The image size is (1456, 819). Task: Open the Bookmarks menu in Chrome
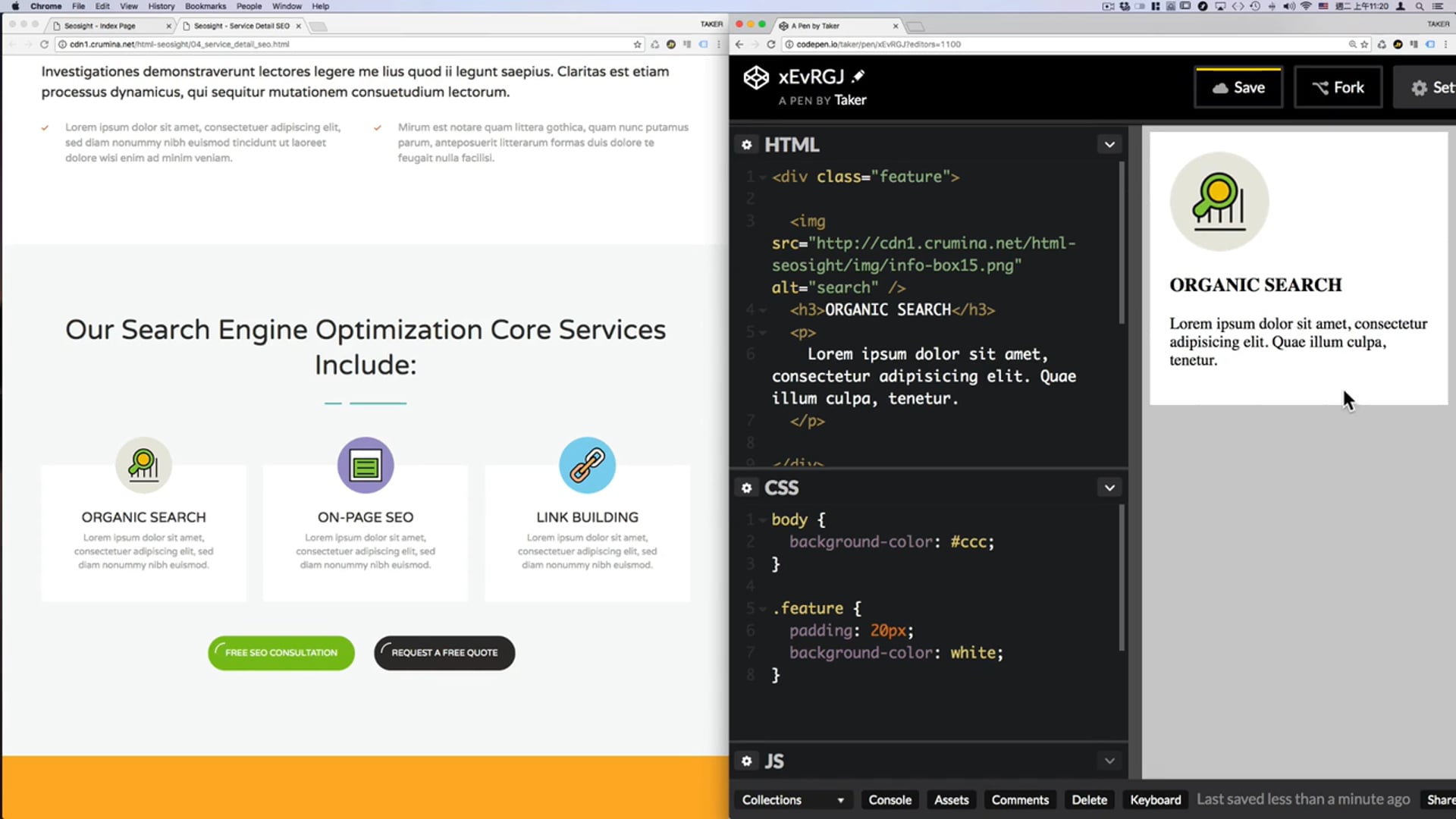click(x=205, y=6)
